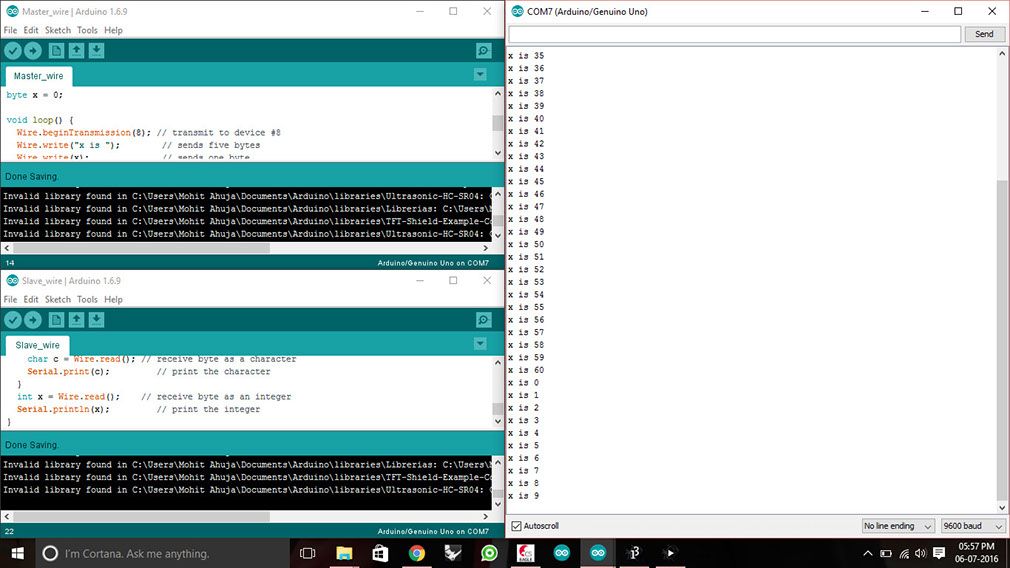This screenshot has width=1010, height=568.
Task: Open Serial Monitor from Master_wire window
Action: pyautogui.click(x=483, y=51)
